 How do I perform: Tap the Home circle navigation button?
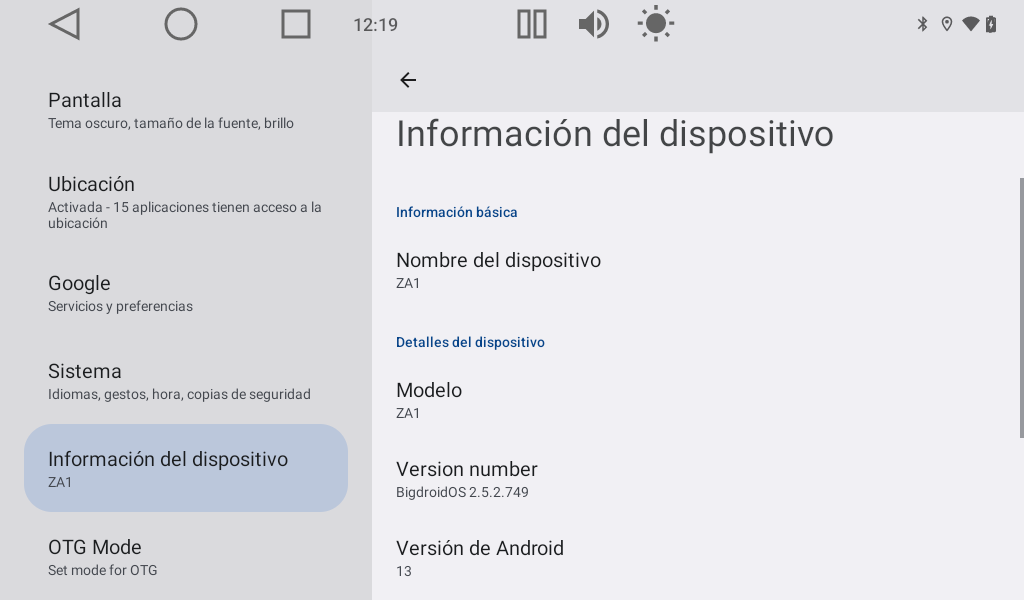[181, 24]
